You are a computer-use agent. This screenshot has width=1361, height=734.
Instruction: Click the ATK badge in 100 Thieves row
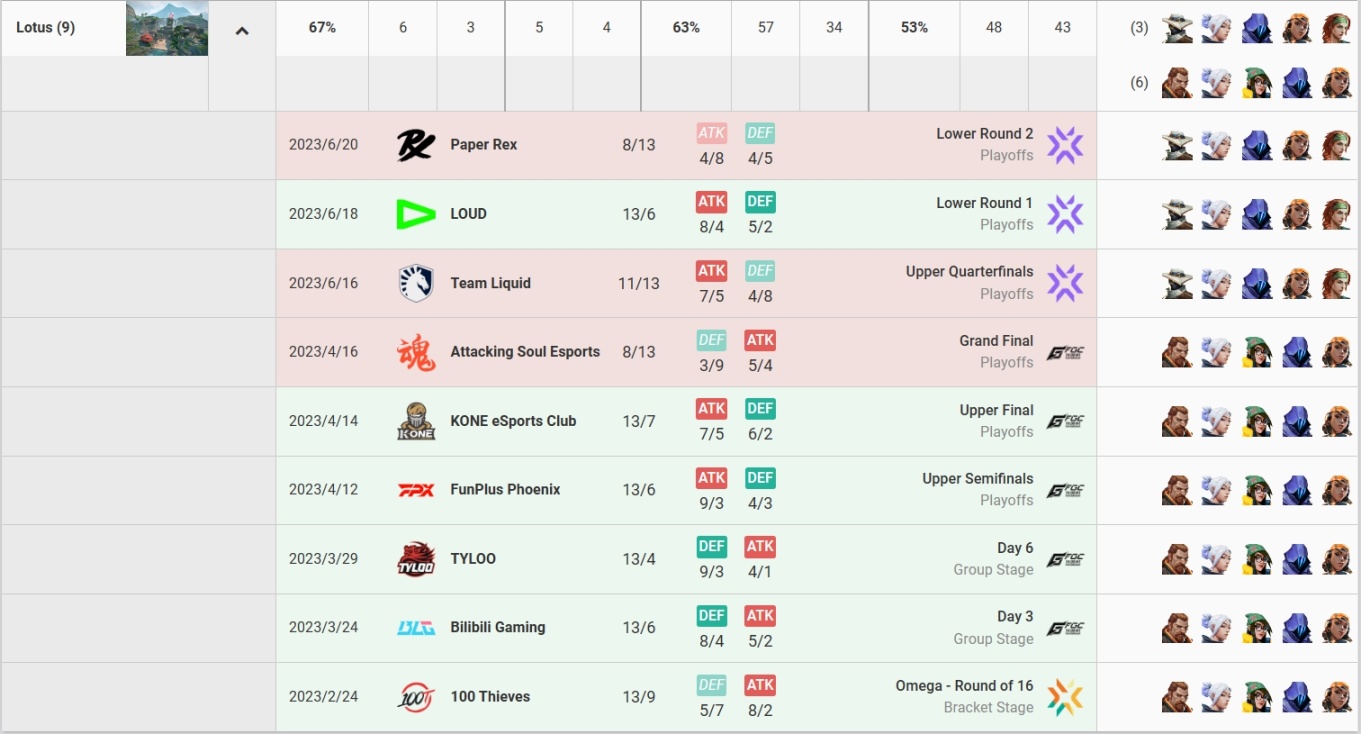(x=760, y=685)
